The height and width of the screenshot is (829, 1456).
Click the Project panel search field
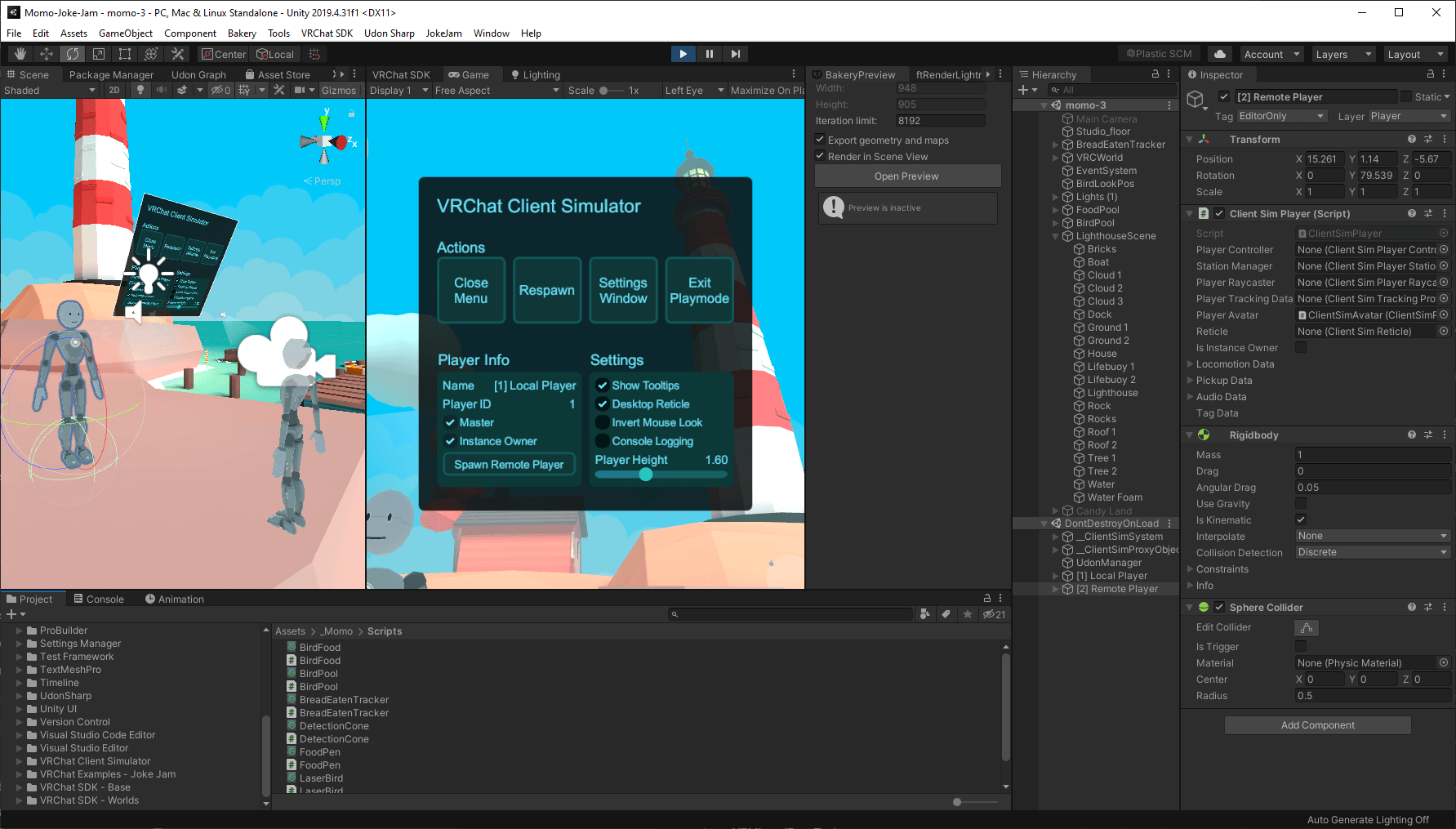pyautogui.click(x=790, y=613)
